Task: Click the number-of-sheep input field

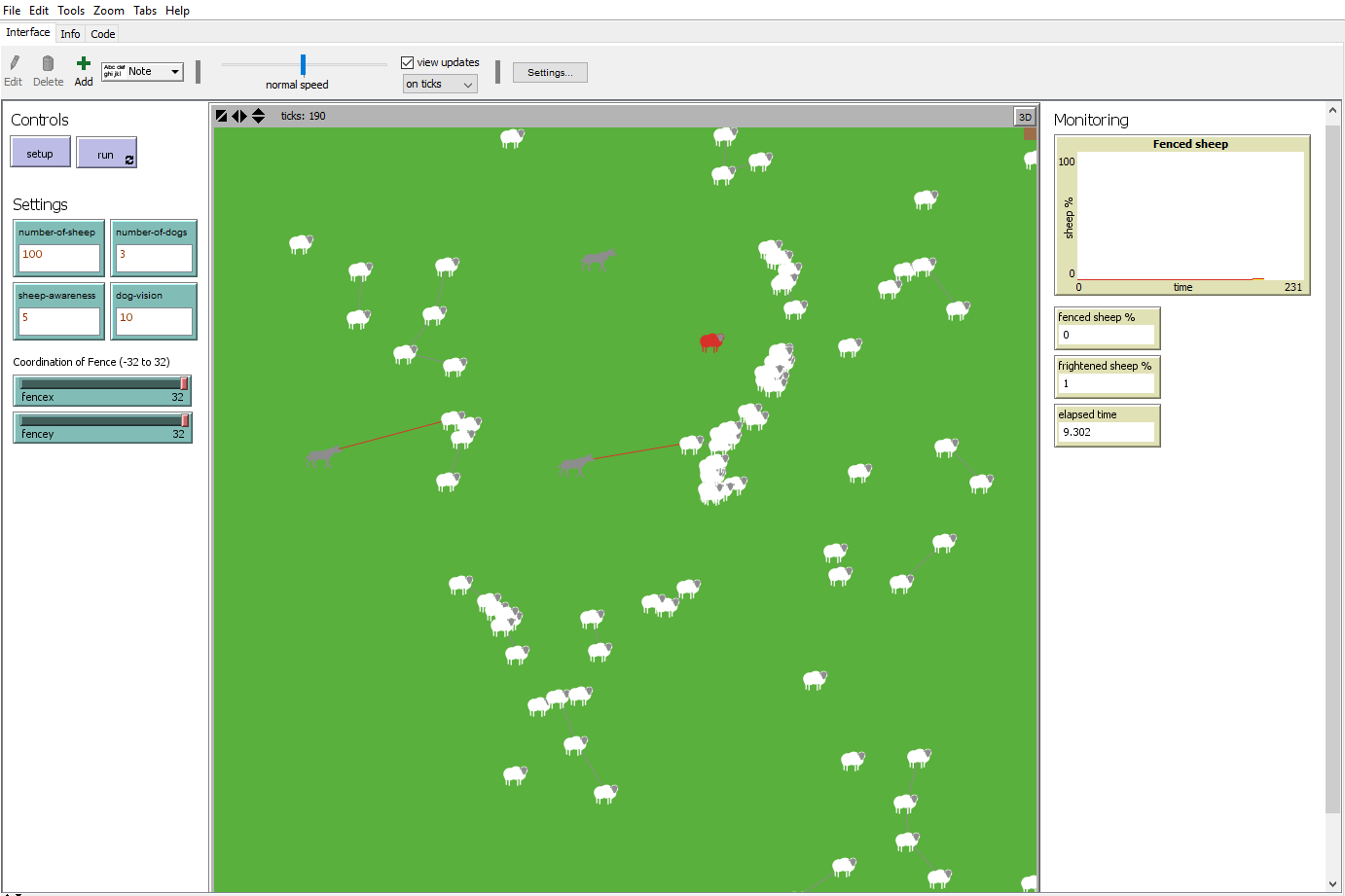Action: (59, 258)
